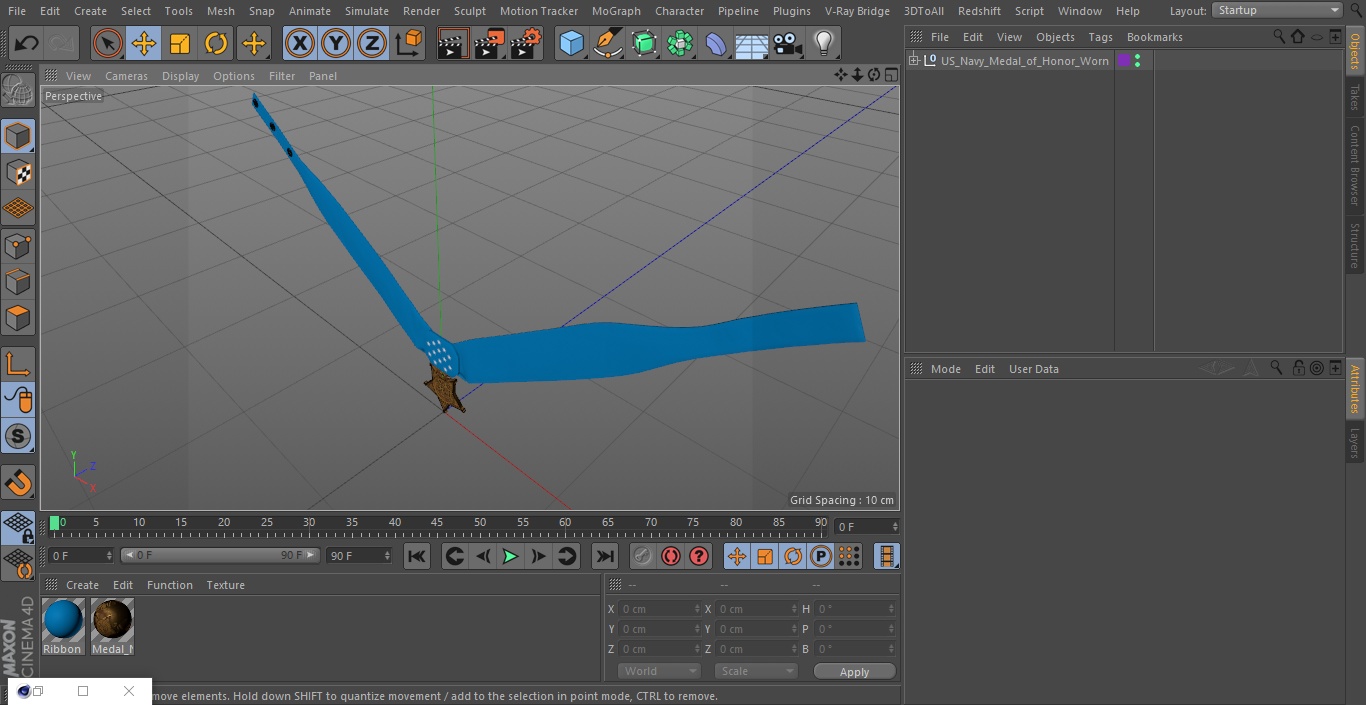Activate the Move tool
Viewport: 1366px width, 705px height.
coord(144,44)
